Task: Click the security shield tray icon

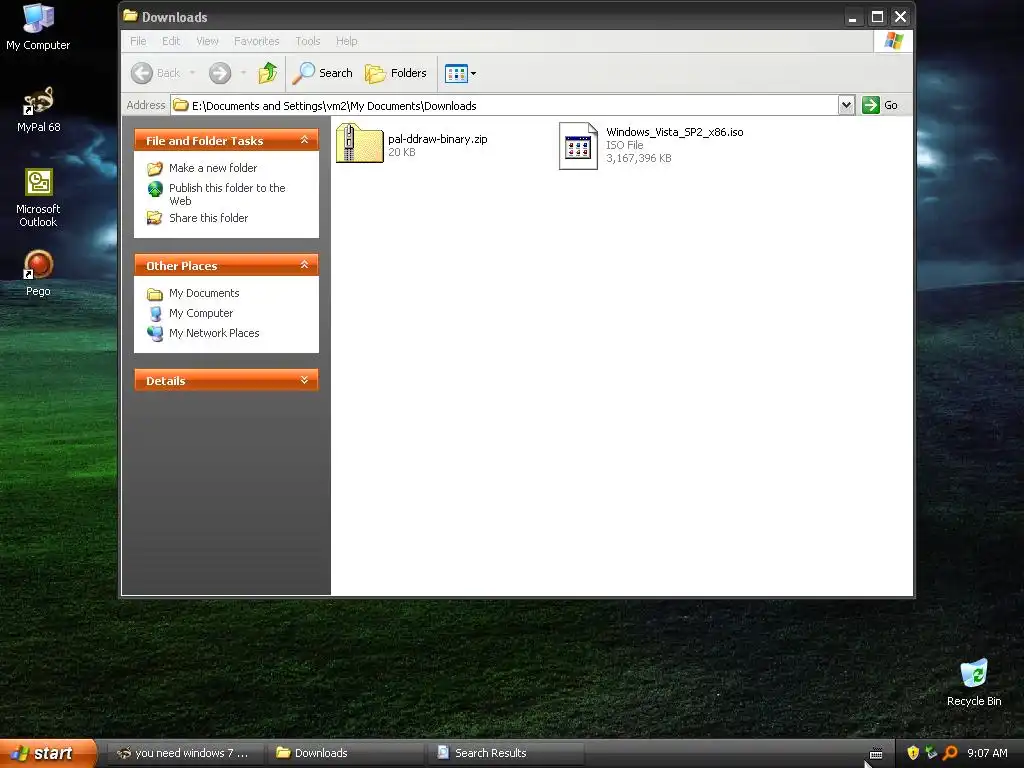Action: point(913,753)
